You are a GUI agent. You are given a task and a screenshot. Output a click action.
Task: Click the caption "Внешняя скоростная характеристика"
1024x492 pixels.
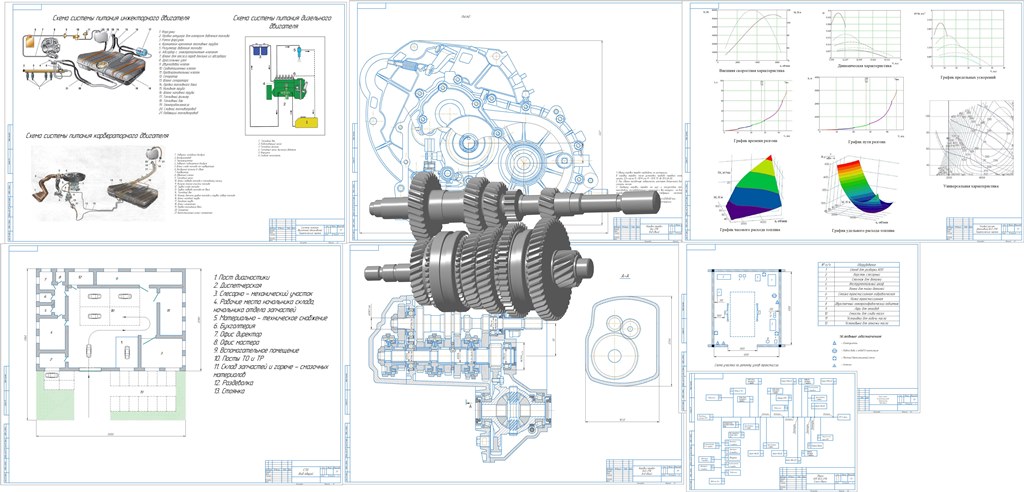click(750, 70)
